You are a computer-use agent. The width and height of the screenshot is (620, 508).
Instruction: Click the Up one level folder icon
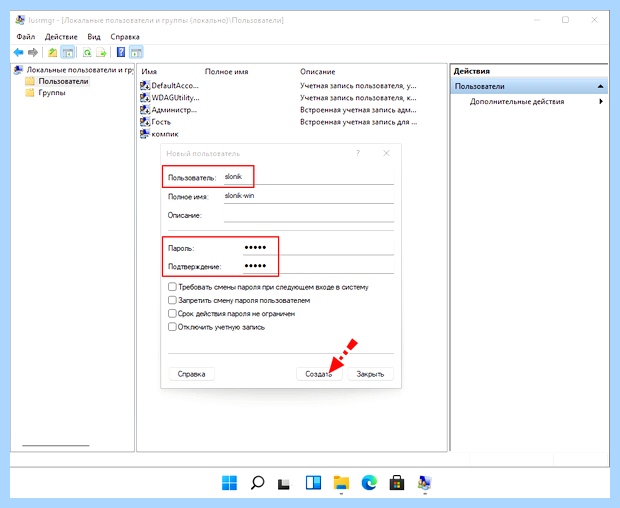[52, 52]
